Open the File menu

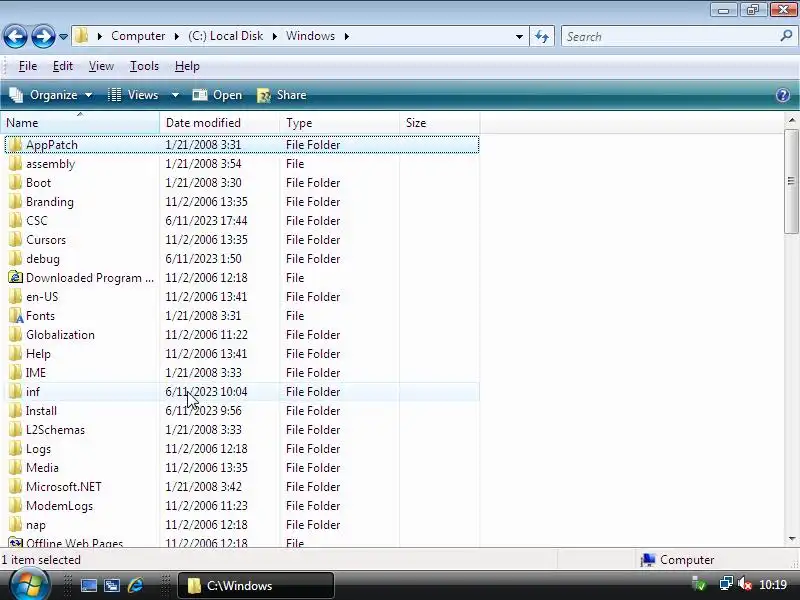[28, 66]
